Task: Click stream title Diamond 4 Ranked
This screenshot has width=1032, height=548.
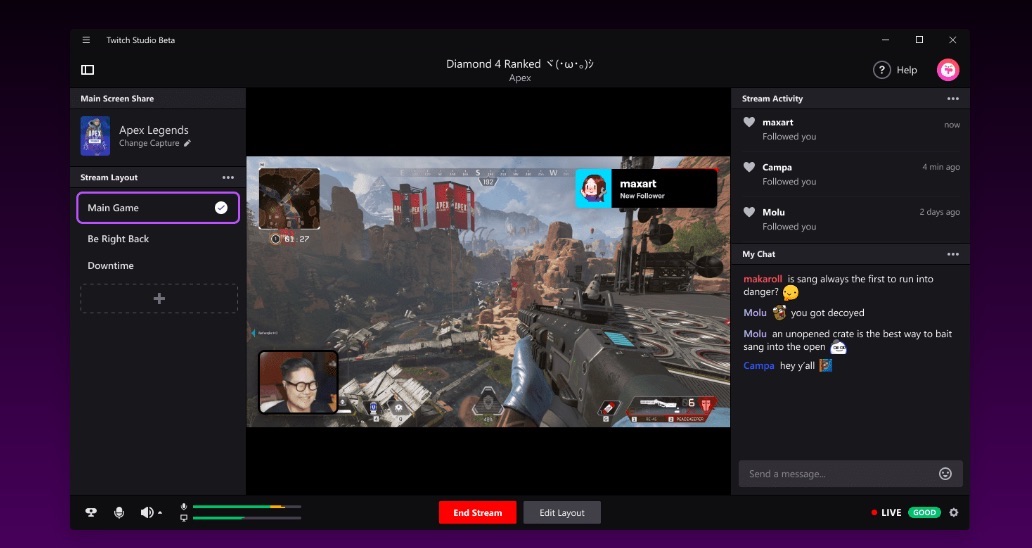Action: point(519,64)
